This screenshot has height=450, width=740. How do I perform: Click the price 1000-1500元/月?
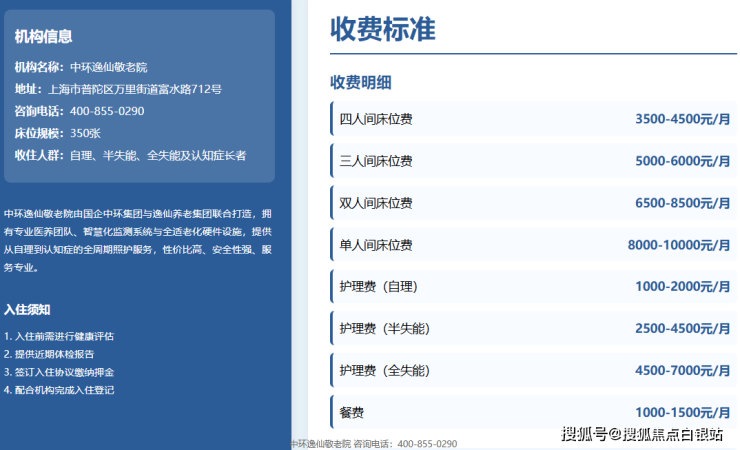click(682, 413)
